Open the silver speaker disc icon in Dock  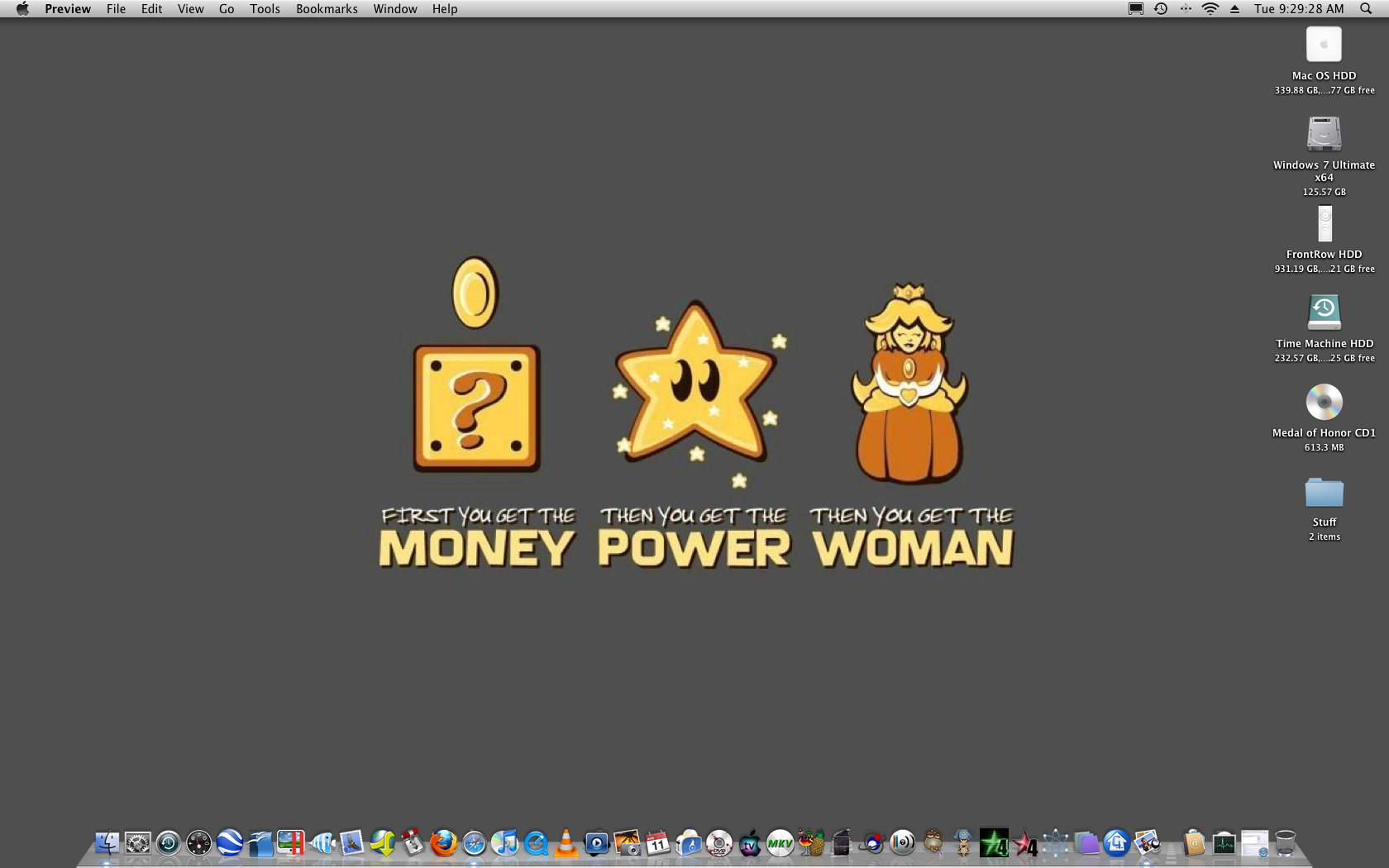coord(902,843)
